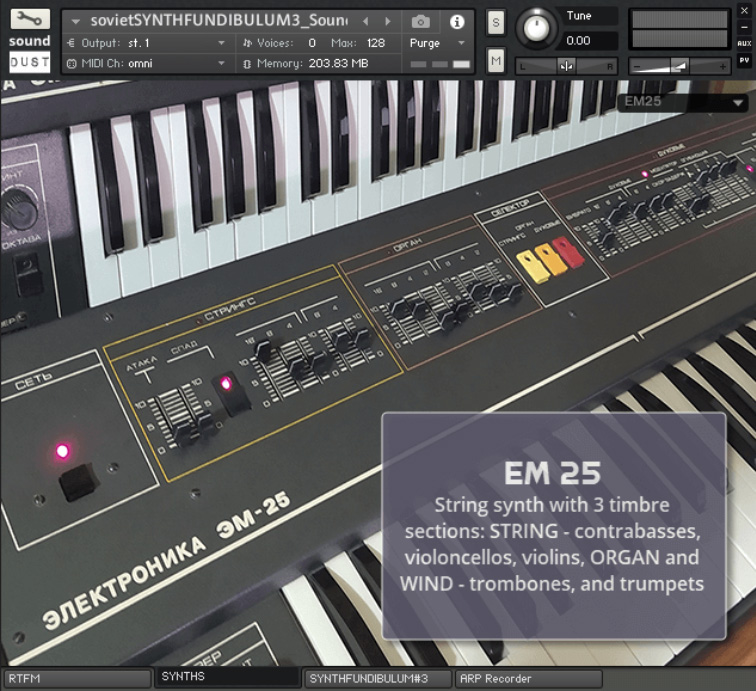
Task: Open instrument edit mode via wrench icon
Action: [x=30, y=19]
